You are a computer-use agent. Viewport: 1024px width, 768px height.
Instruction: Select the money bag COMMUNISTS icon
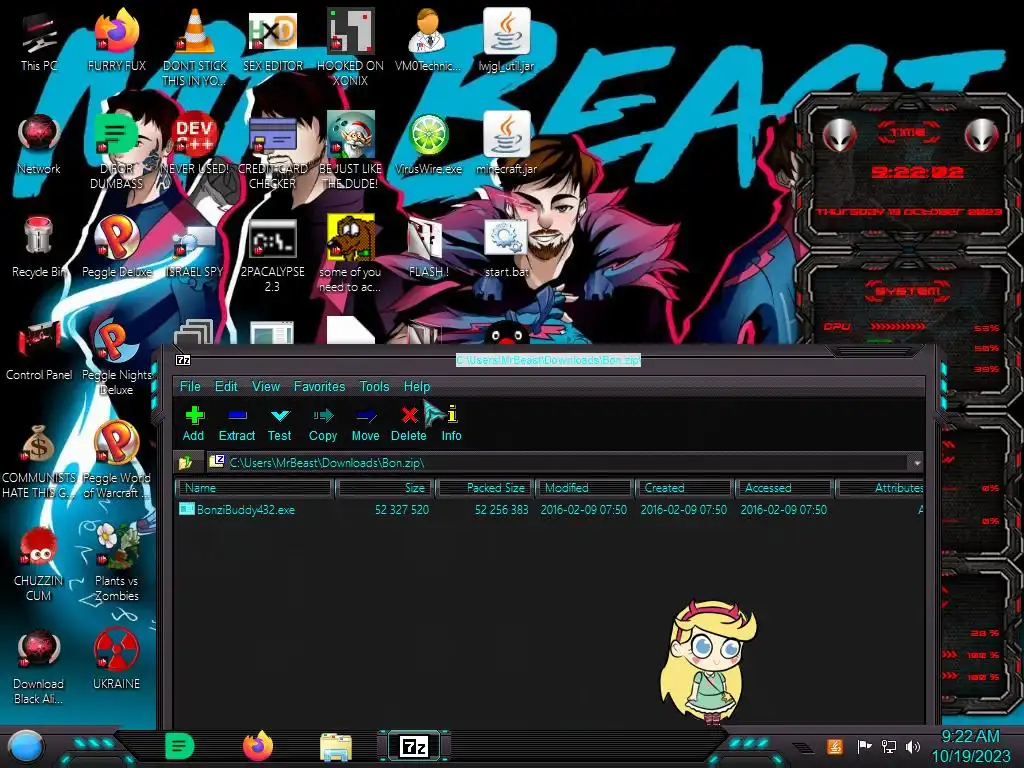point(39,460)
